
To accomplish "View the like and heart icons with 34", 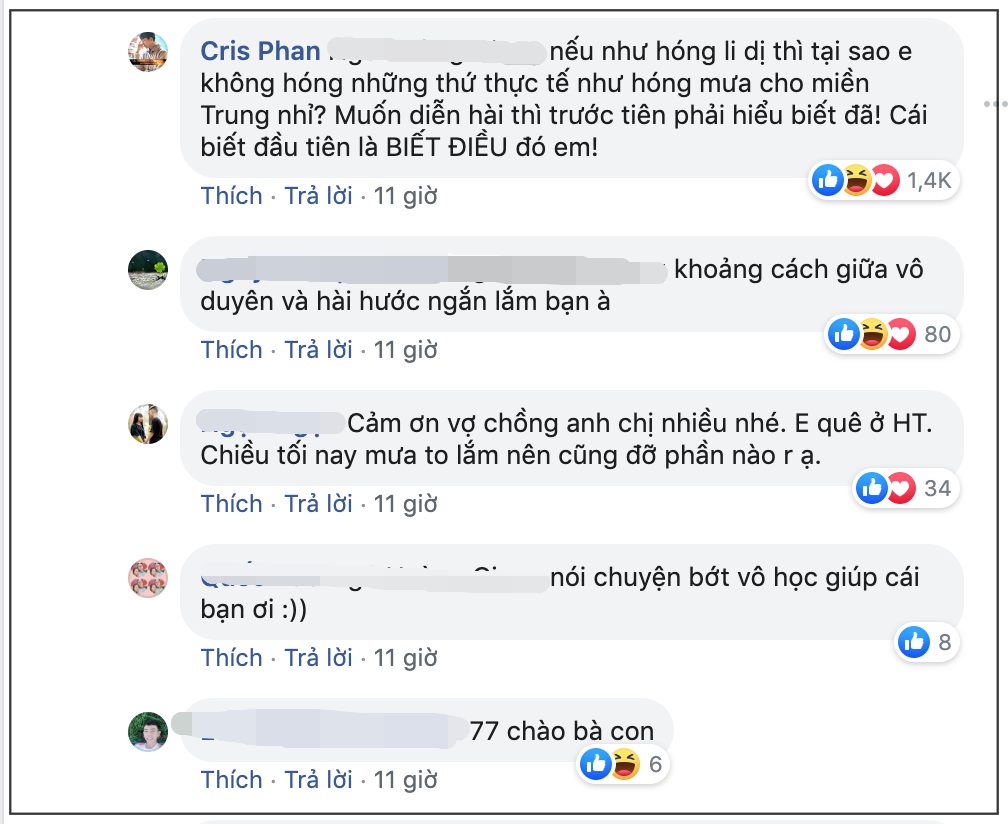I will tap(903, 489).
